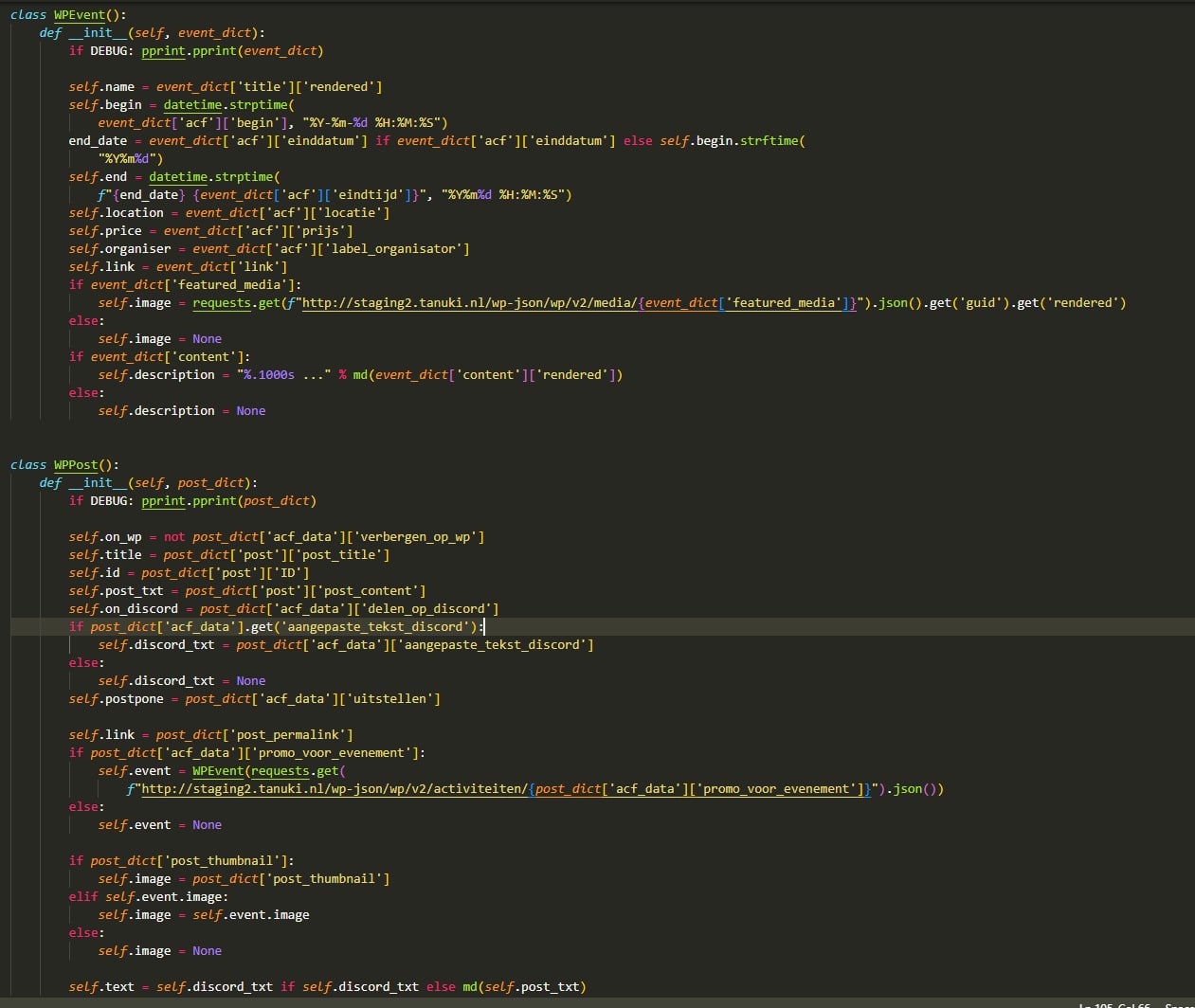Click the "%.1000s ..." format string
The image size is (1195, 1008).
[283, 375]
